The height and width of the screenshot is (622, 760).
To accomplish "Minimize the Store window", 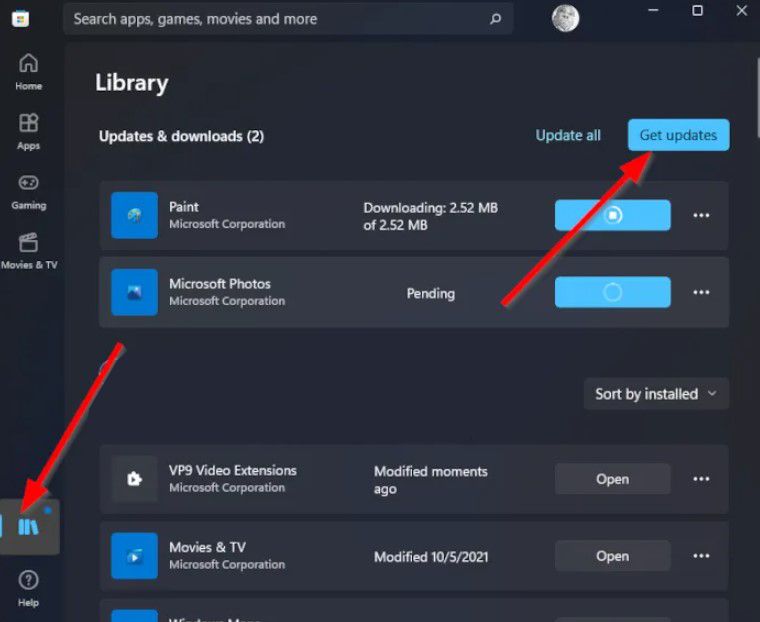I will 653,10.
